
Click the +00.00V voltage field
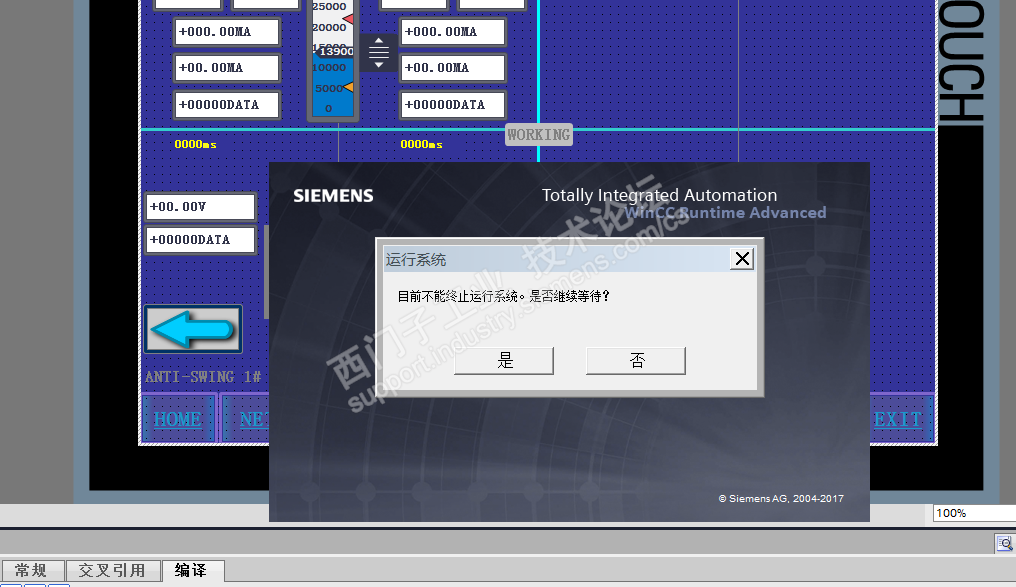(x=200, y=207)
